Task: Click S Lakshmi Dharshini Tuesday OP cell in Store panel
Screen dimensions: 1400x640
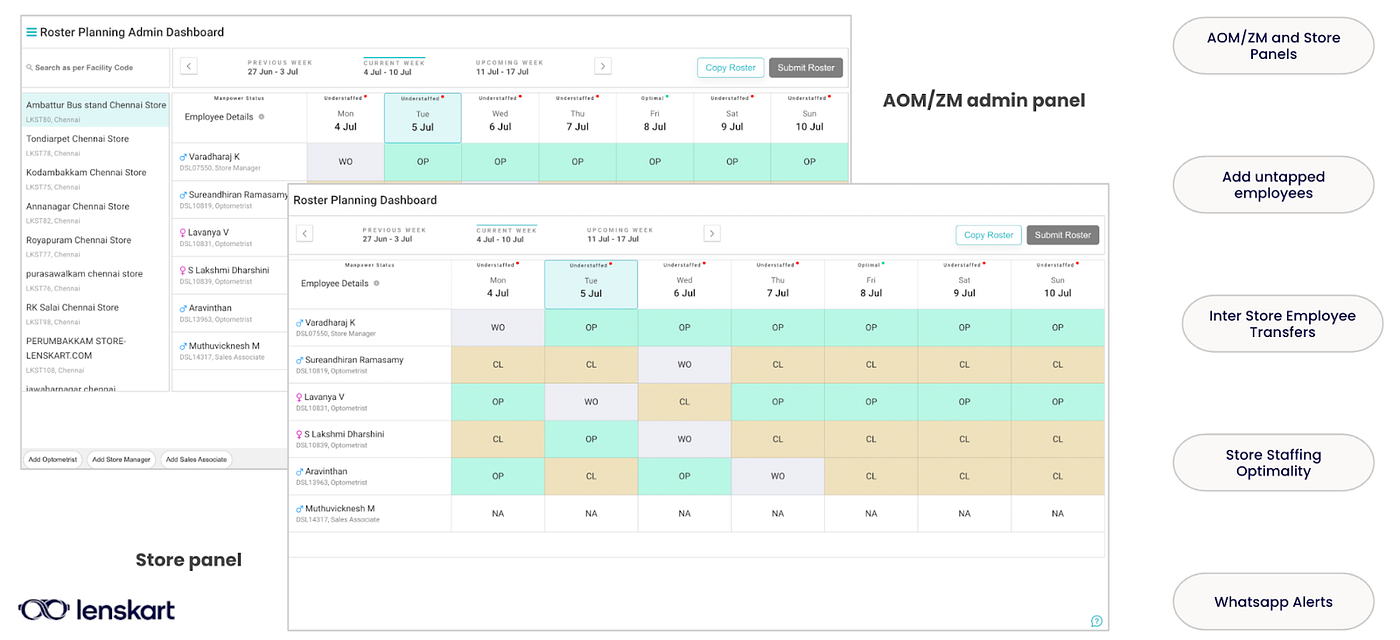Action: [x=591, y=439]
